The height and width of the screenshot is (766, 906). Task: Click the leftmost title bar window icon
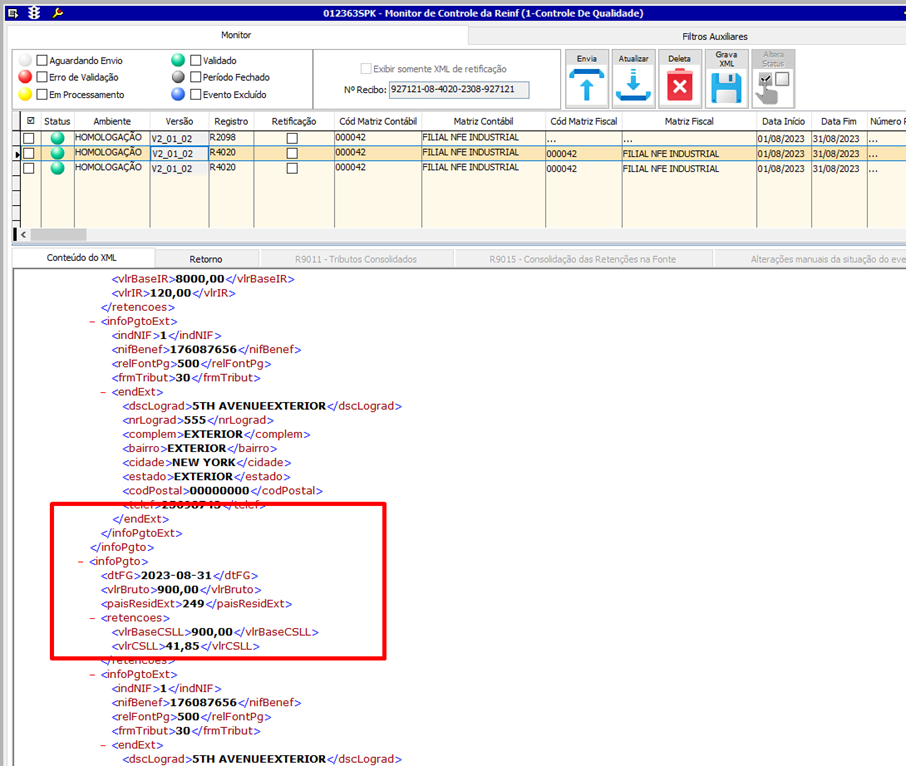13,13
